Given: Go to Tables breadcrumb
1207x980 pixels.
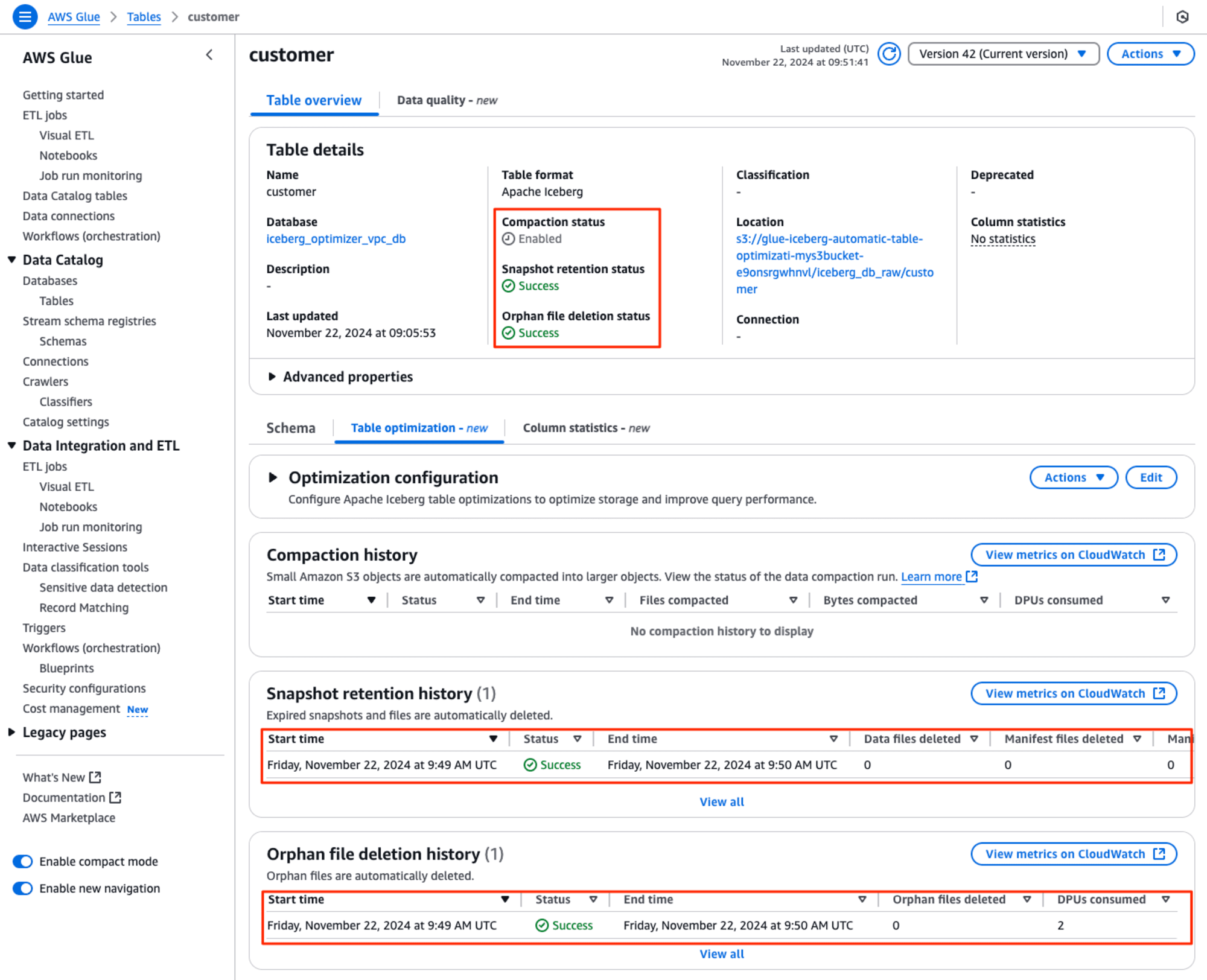Looking at the screenshot, I should [x=144, y=17].
